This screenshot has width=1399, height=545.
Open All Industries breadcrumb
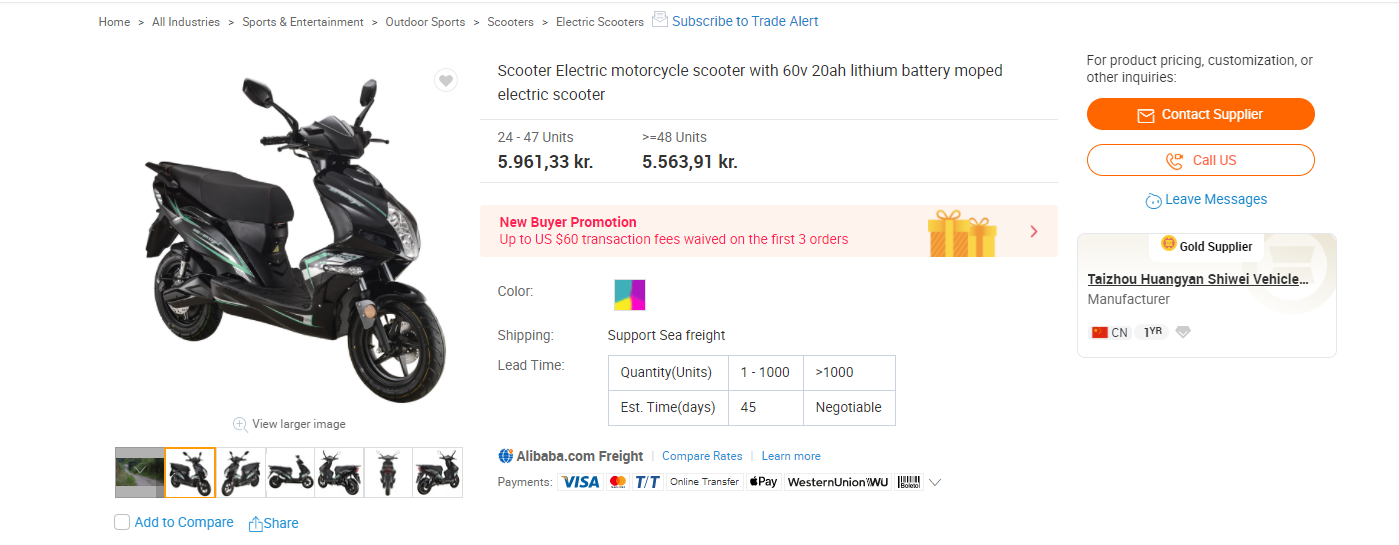tap(186, 22)
